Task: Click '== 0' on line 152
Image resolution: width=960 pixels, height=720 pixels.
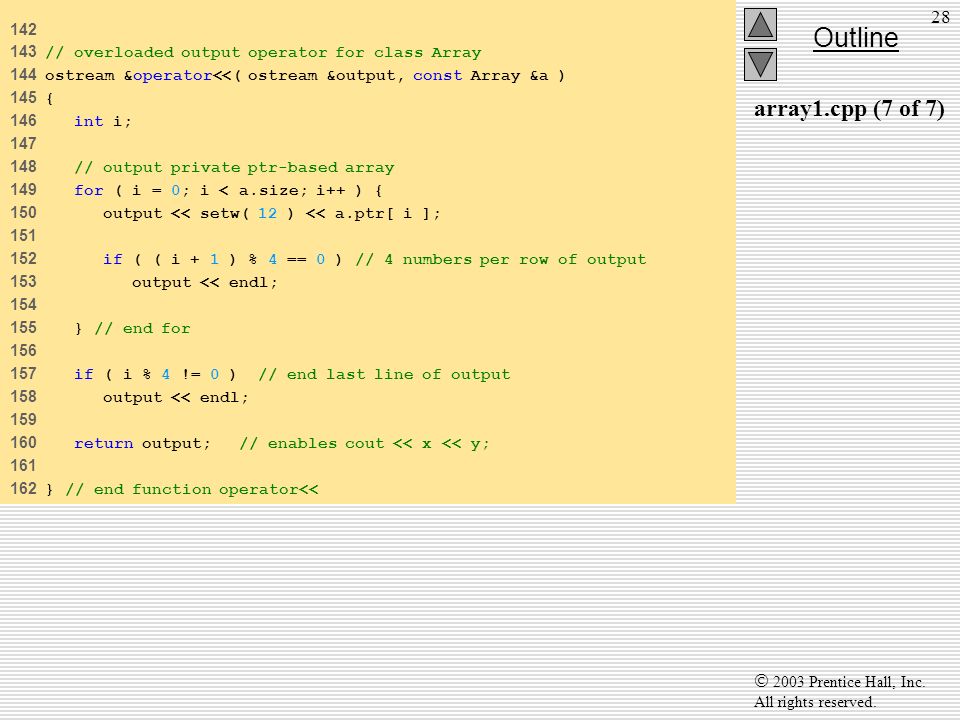Action: coord(306,260)
